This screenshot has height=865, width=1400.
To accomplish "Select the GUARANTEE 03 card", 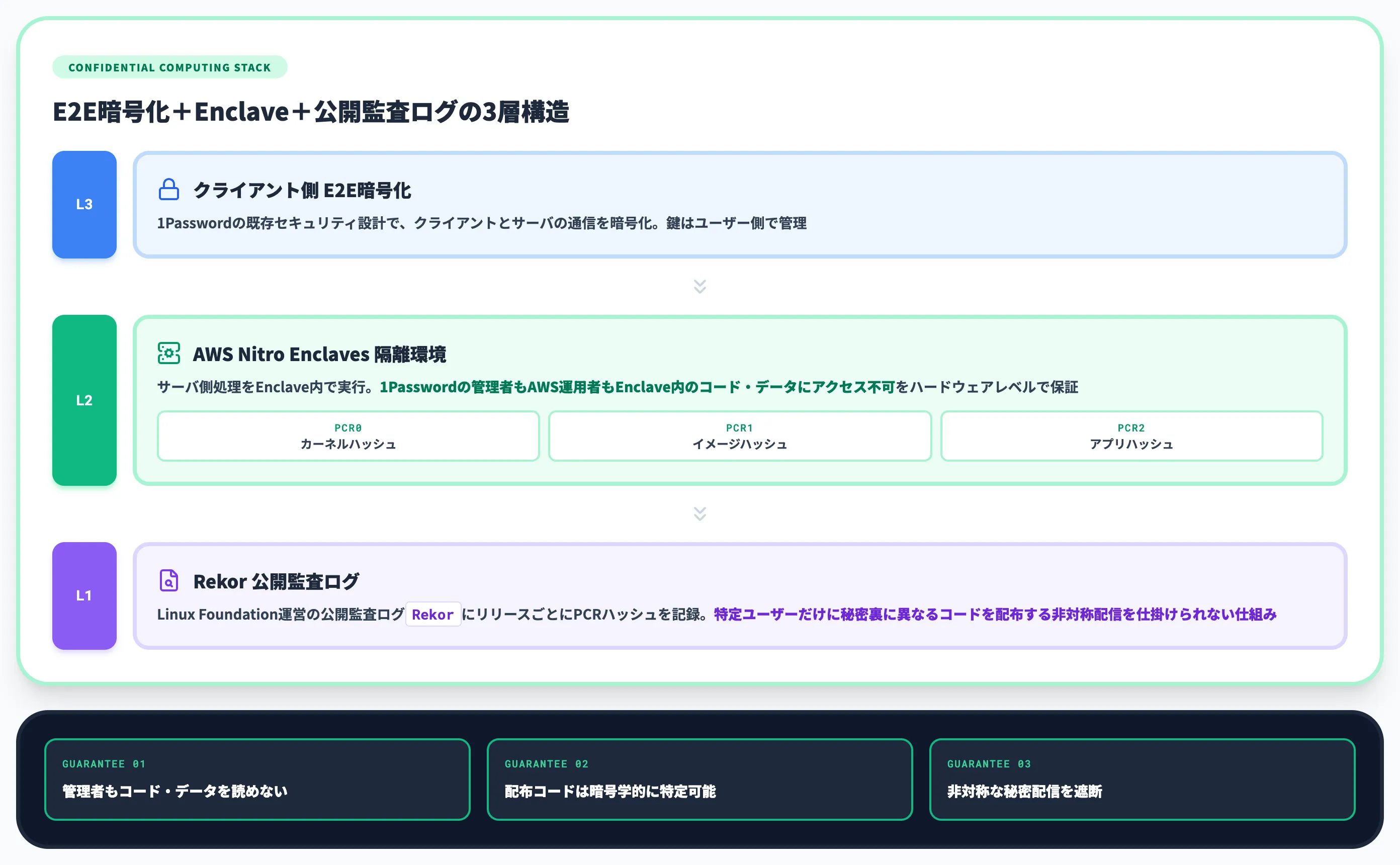I will tap(1142, 779).
